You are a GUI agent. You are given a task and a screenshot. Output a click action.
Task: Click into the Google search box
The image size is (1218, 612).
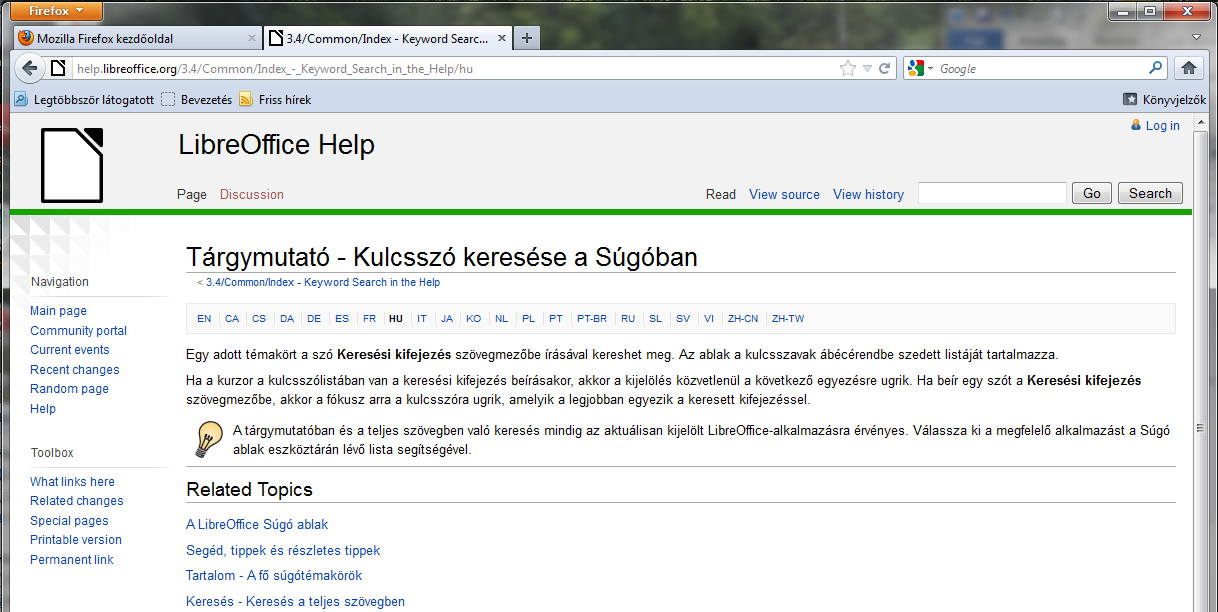point(1042,69)
